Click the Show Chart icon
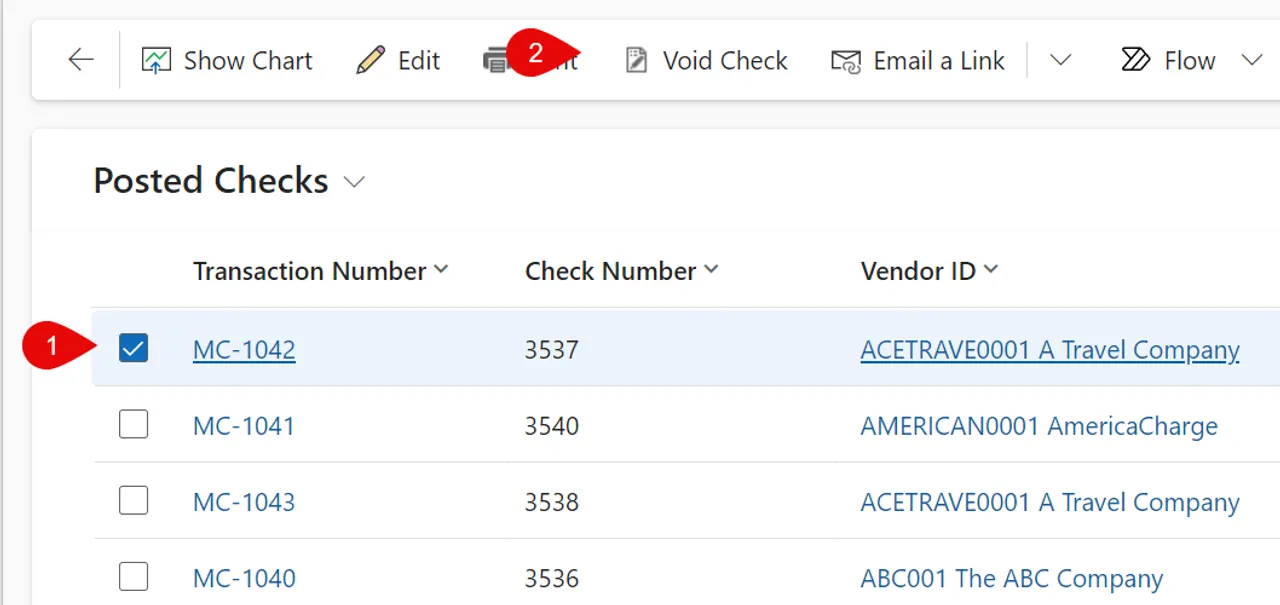This screenshot has width=1280, height=605. [156, 61]
